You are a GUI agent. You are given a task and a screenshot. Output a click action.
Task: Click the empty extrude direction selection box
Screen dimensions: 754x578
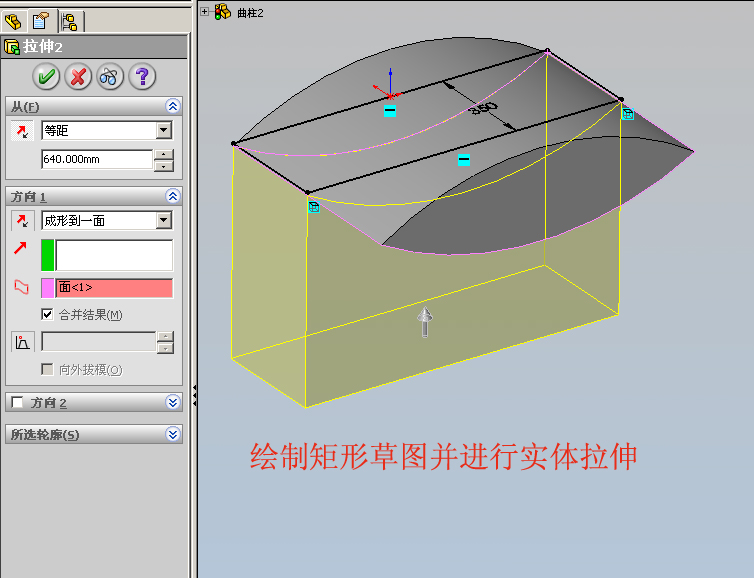click(x=114, y=255)
